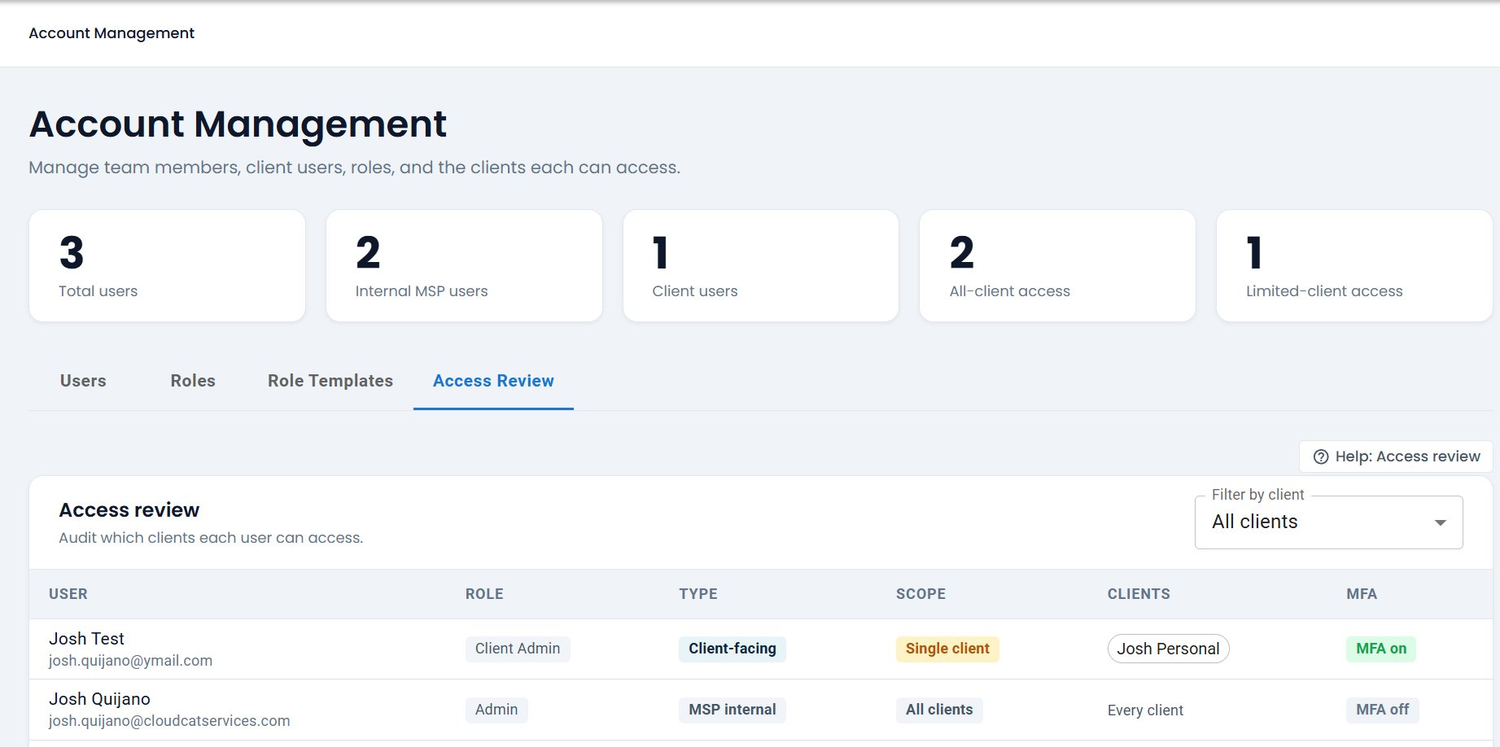Click the main Account Management page heading

[x=238, y=124]
